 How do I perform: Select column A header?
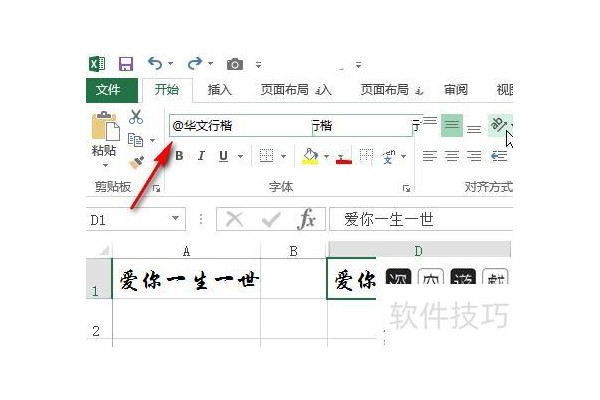[x=186, y=251]
